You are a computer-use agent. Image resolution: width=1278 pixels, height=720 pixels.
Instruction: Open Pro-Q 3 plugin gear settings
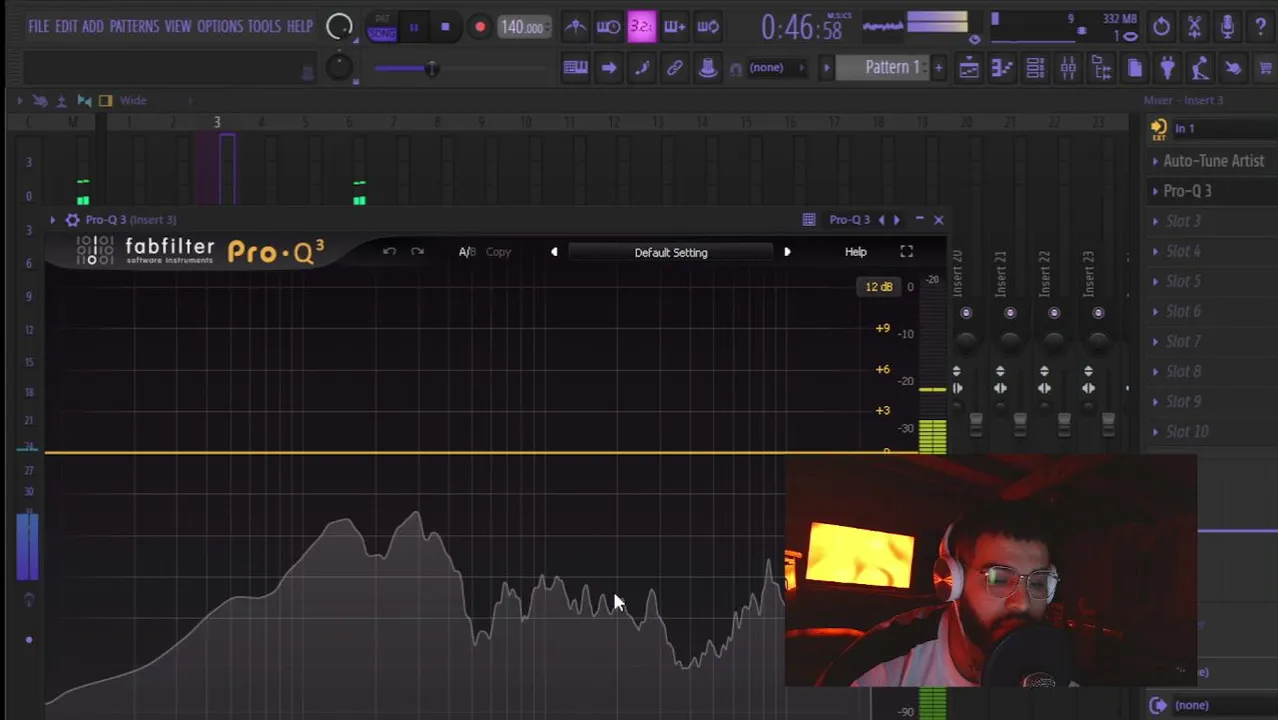[x=72, y=220]
